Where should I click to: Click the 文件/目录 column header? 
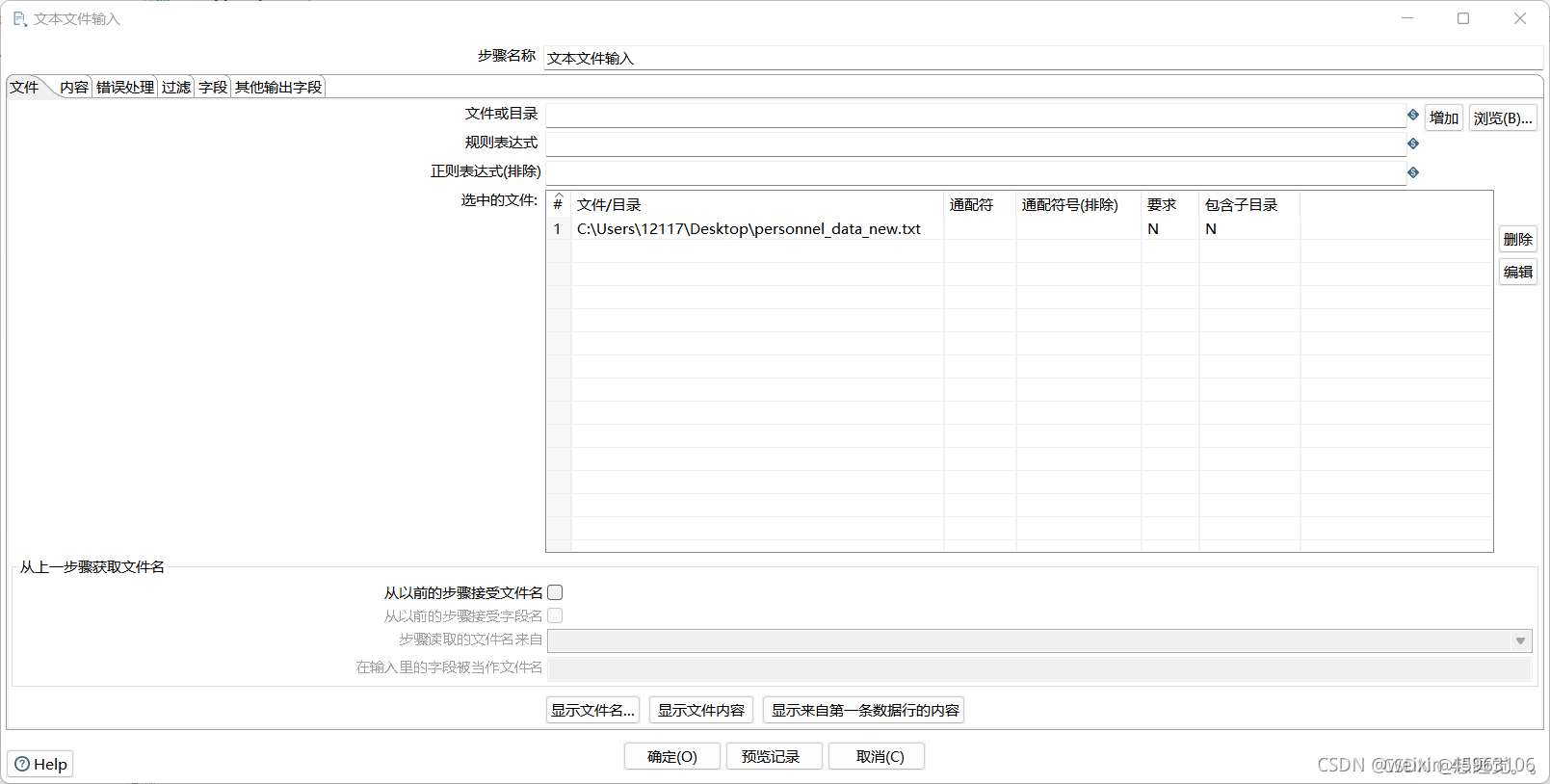[757, 204]
